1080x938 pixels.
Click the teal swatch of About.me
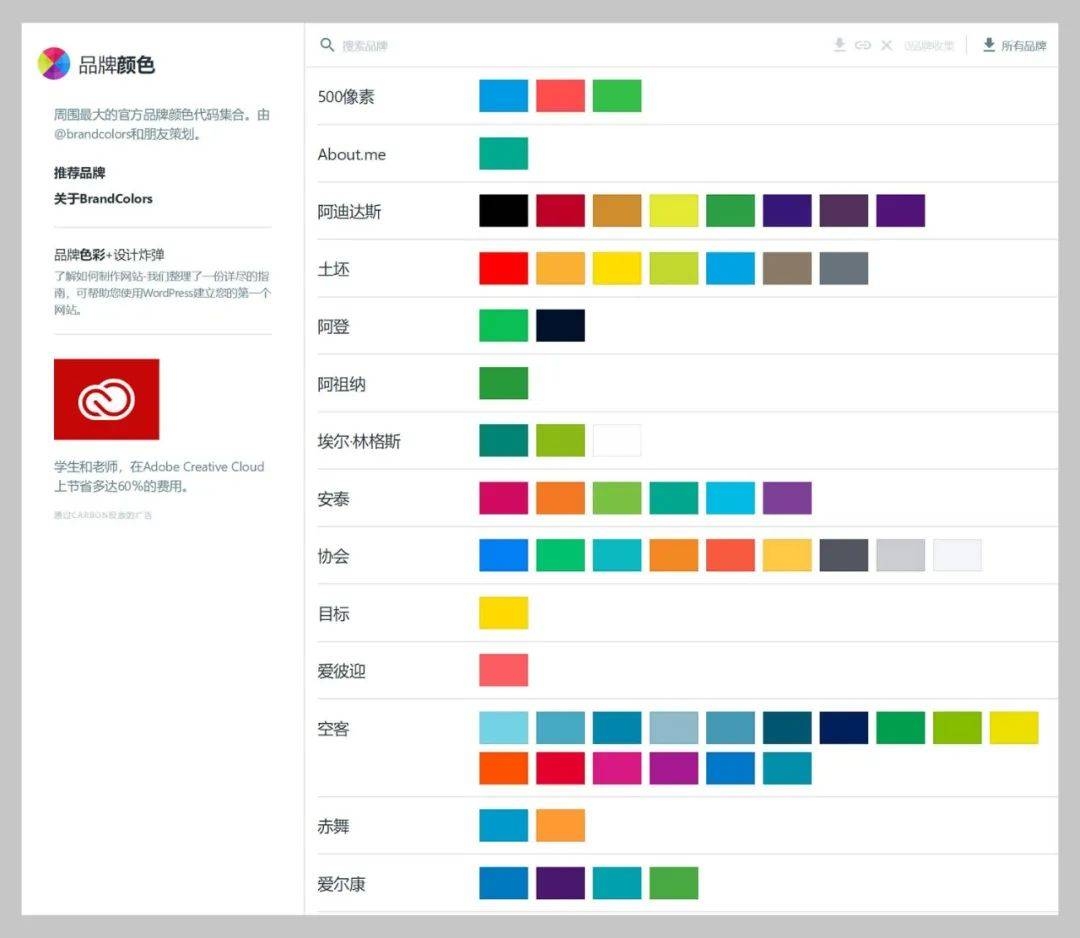pos(503,153)
